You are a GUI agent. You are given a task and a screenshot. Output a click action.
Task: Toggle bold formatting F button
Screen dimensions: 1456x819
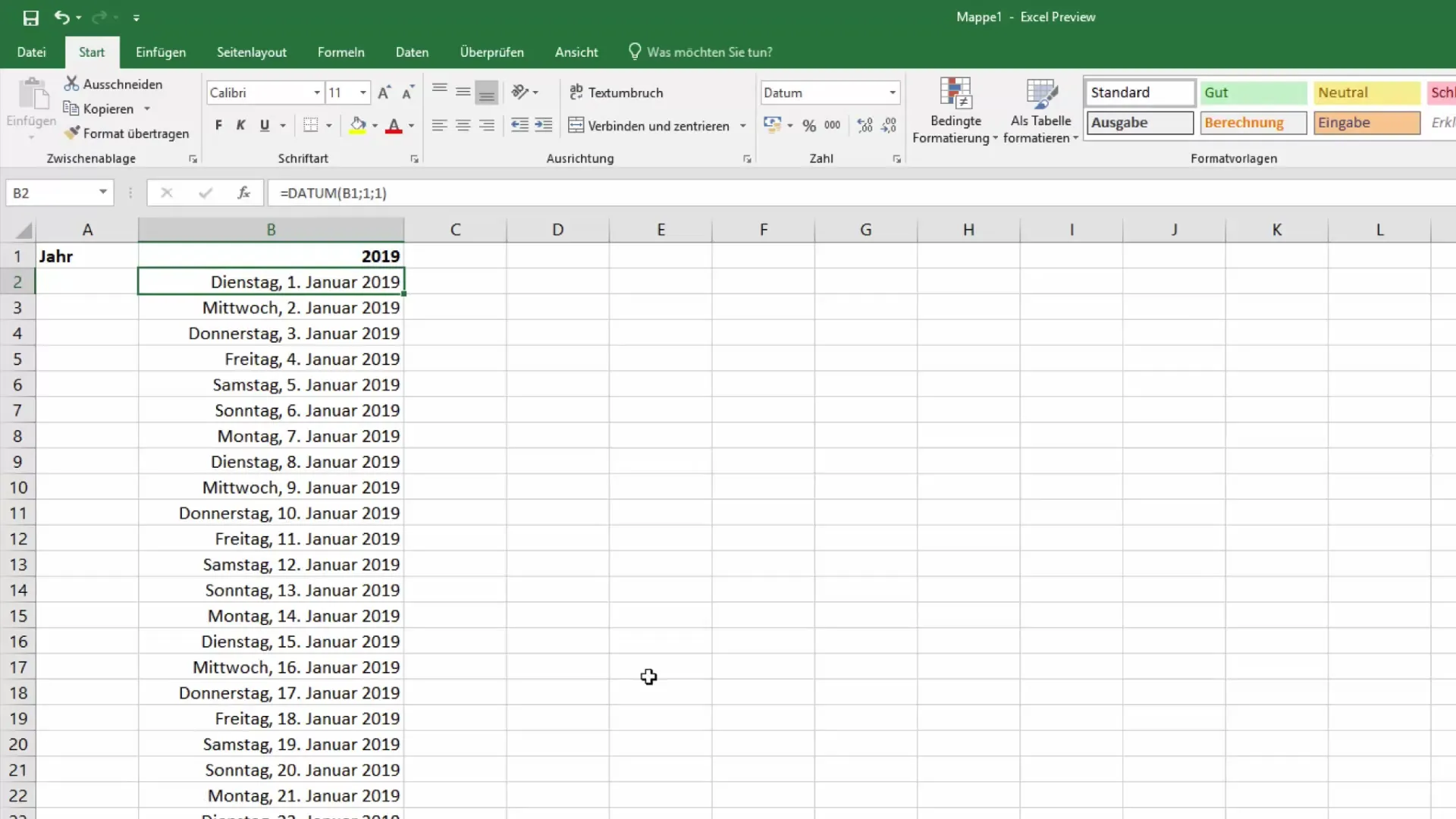point(218,126)
